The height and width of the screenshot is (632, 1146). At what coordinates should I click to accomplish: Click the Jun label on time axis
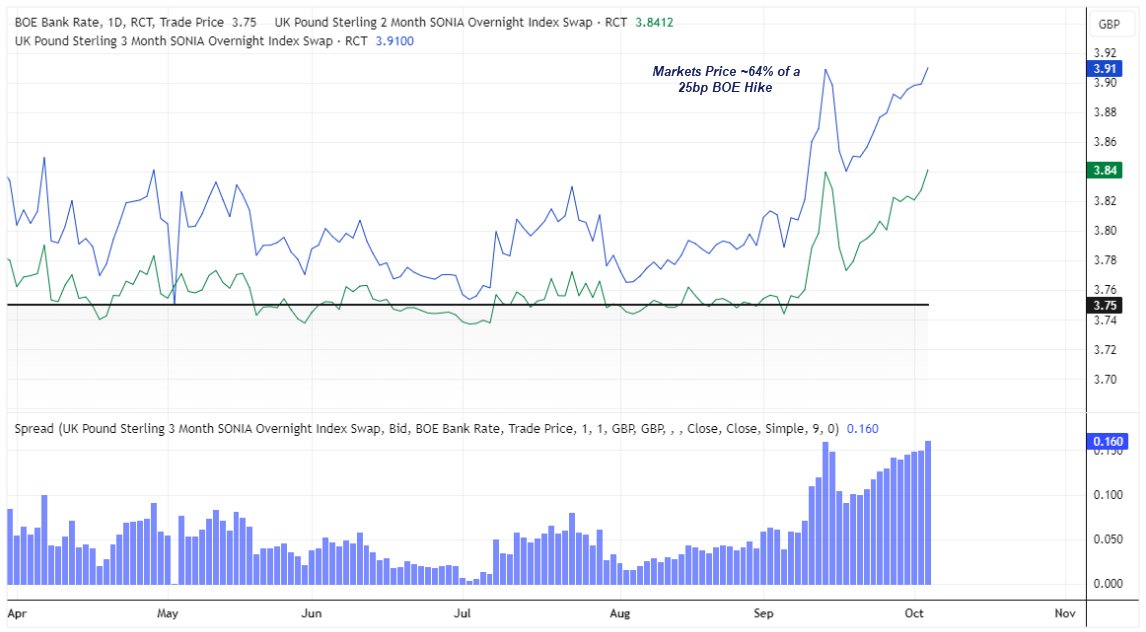coord(311,613)
